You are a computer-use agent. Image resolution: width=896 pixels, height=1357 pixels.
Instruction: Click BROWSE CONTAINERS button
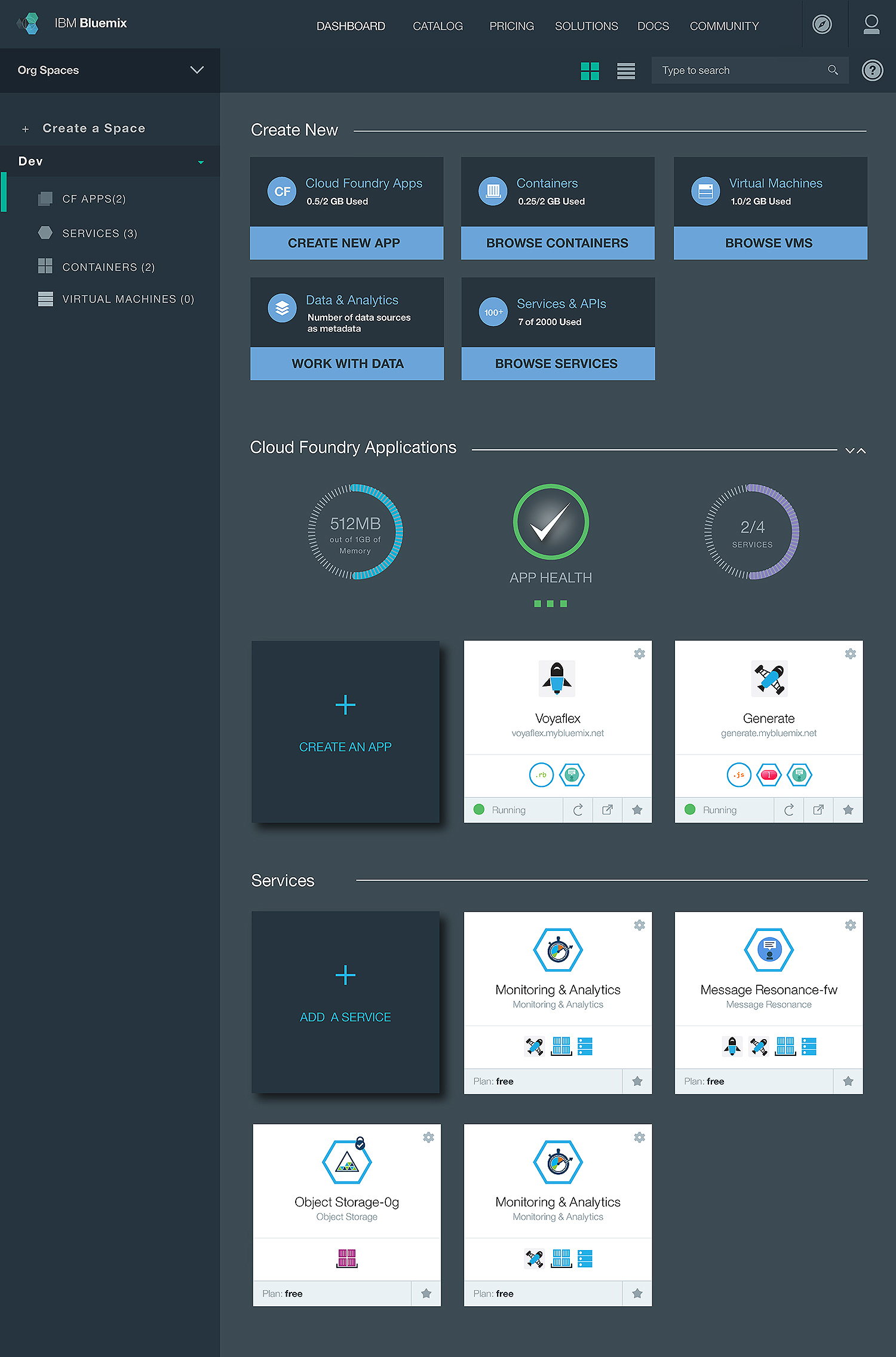(x=557, y=243)
